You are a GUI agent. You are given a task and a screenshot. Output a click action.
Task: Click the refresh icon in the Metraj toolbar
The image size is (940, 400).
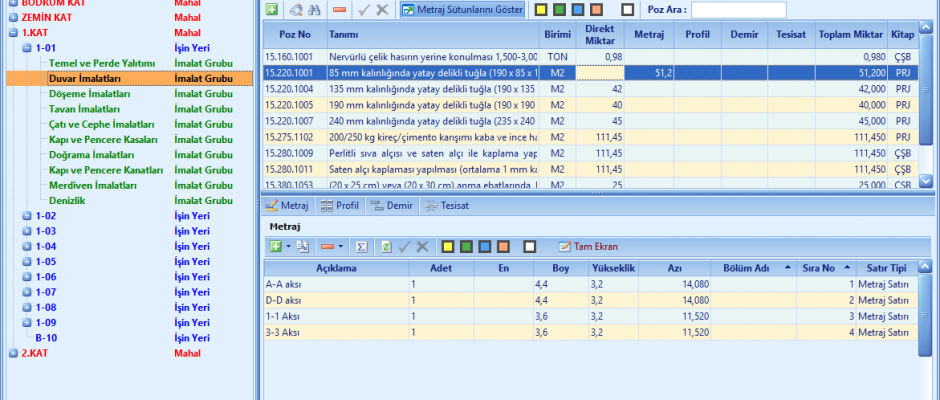point(386,246)
